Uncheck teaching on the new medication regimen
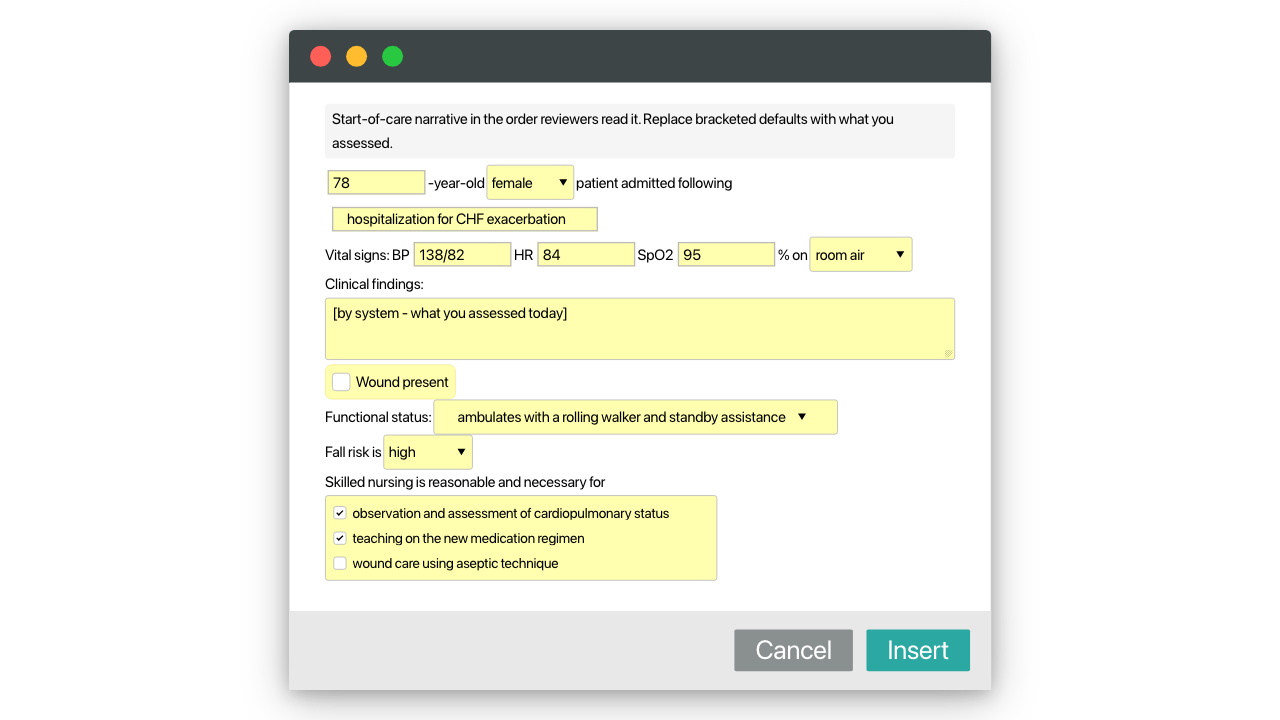 tap(340, 538)
